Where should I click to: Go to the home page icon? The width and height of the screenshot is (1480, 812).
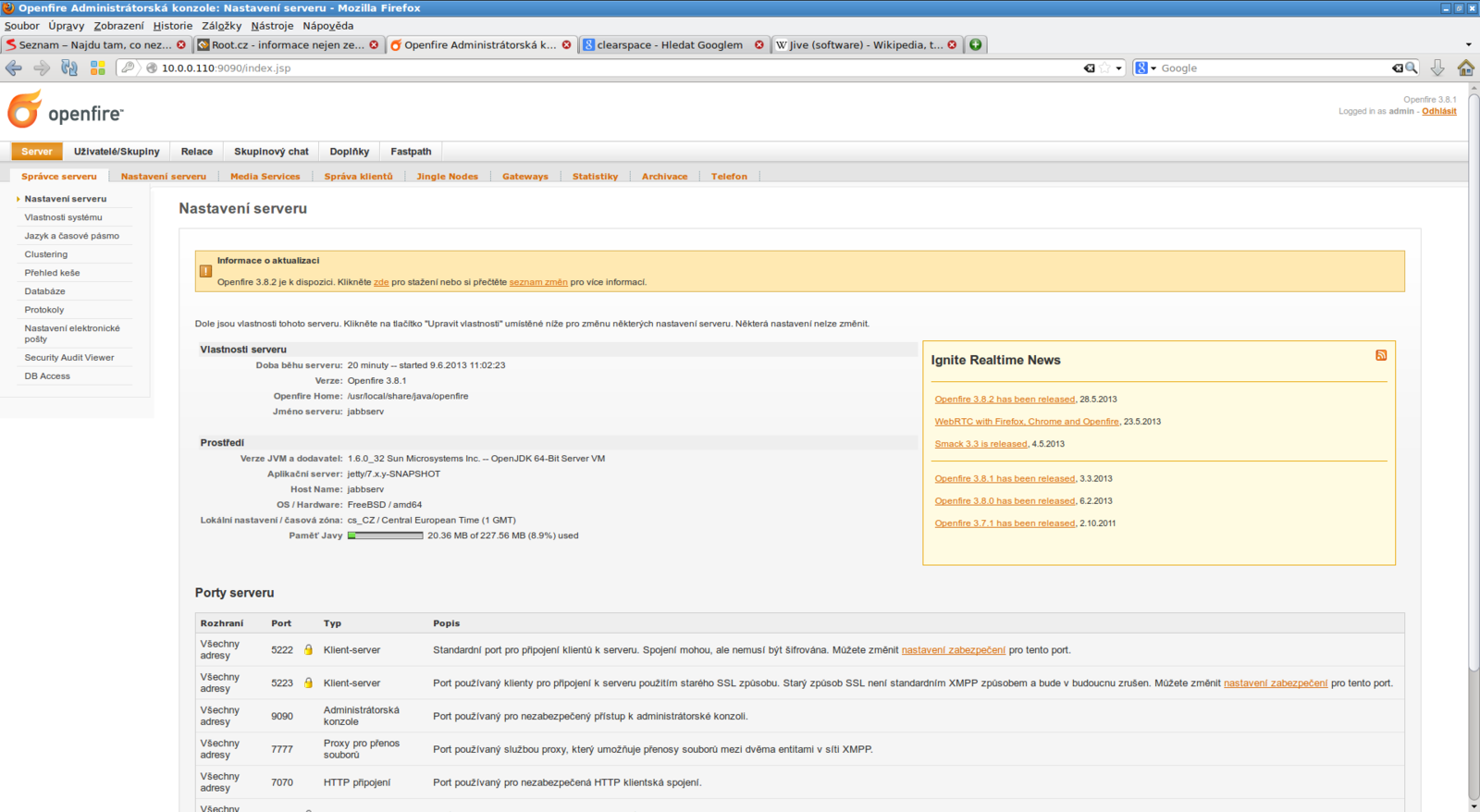1466,68
